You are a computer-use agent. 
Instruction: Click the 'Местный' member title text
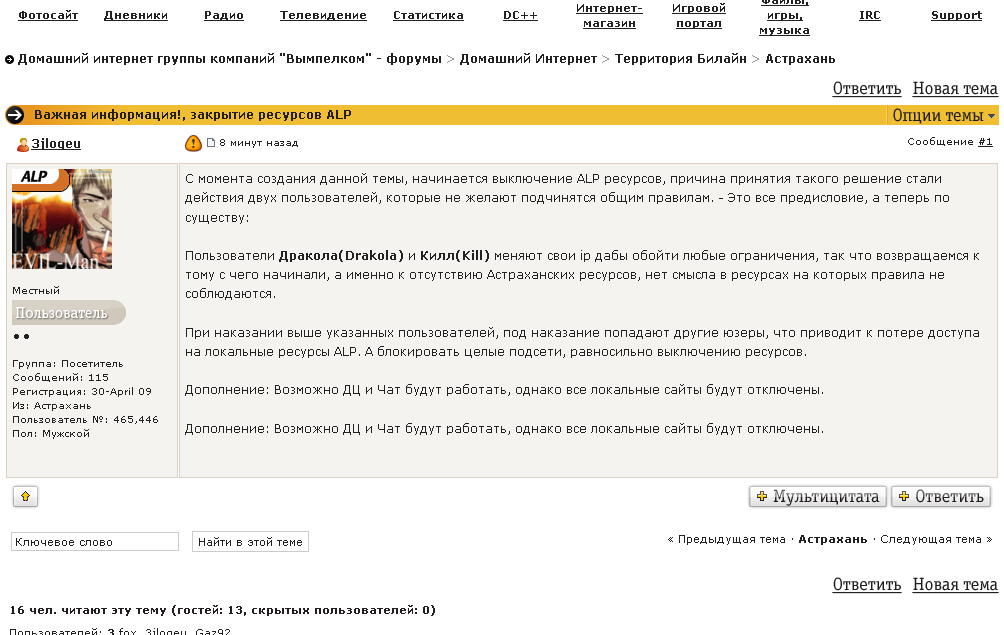[36, 291]
